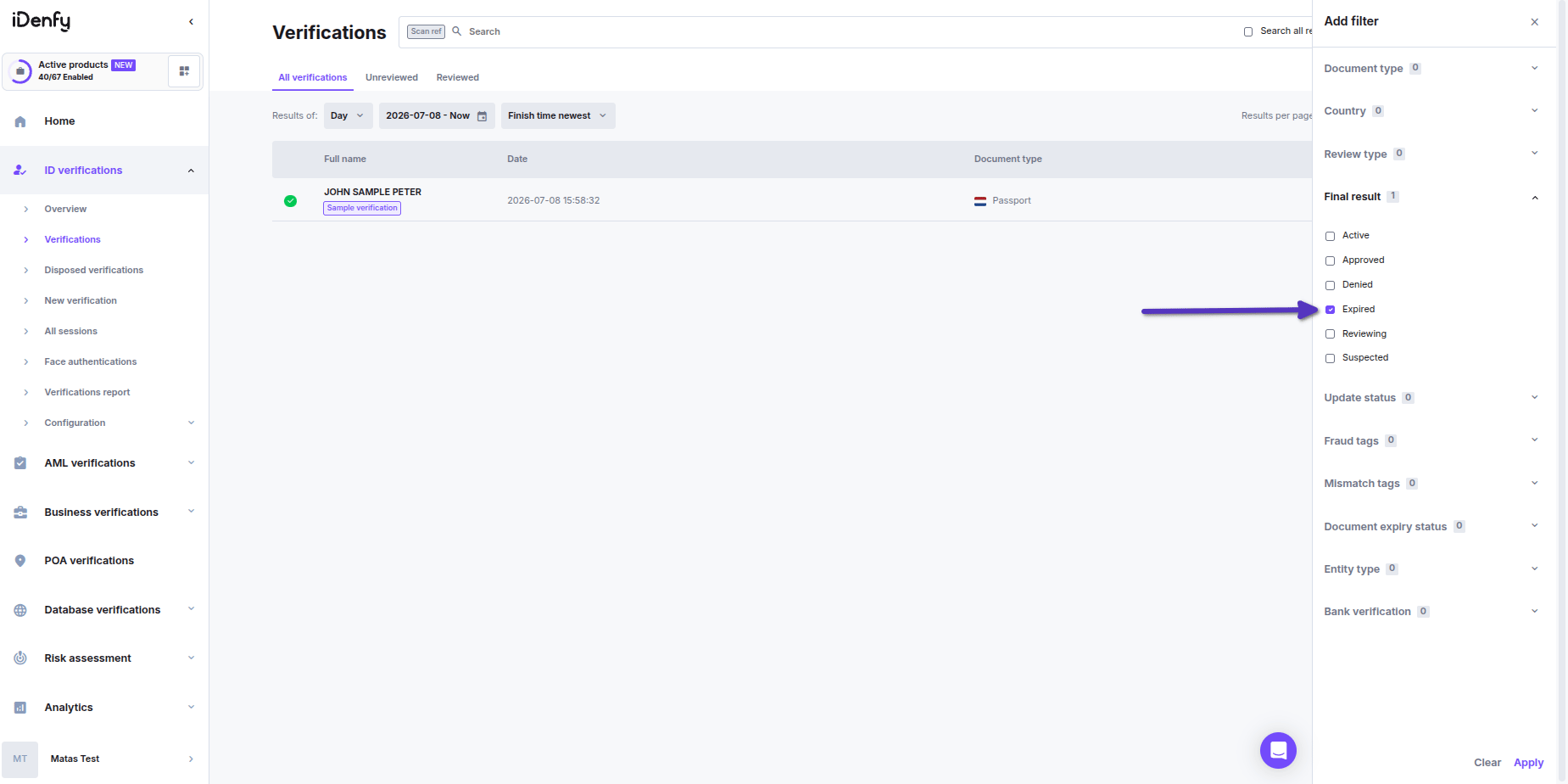Click the Analytics chart icon
Viewport: 1568px width, 784px height.
pyautogui.click(x=20, y=708)
